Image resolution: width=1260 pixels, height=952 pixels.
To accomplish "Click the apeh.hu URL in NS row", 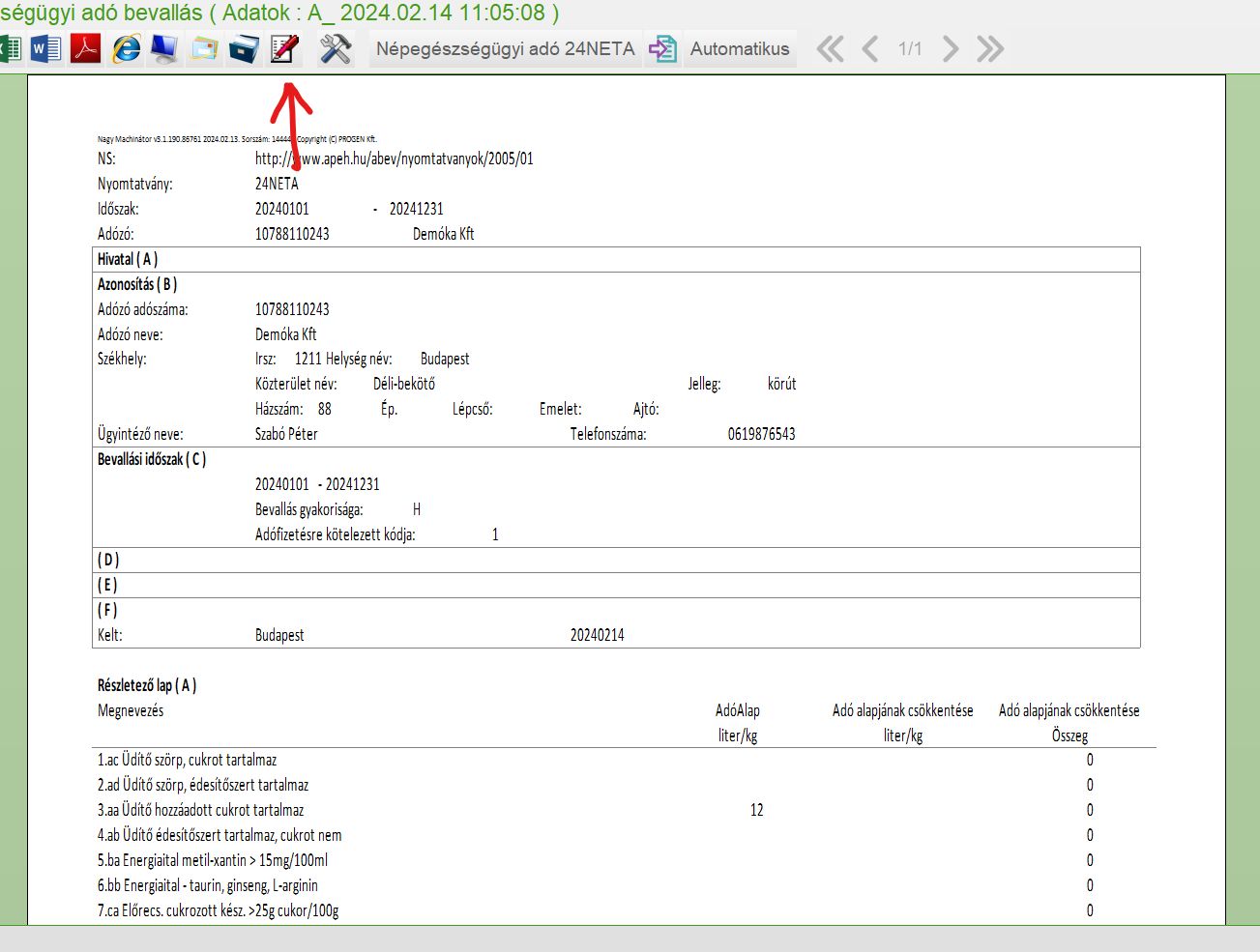I will click(x=394, y=159).
